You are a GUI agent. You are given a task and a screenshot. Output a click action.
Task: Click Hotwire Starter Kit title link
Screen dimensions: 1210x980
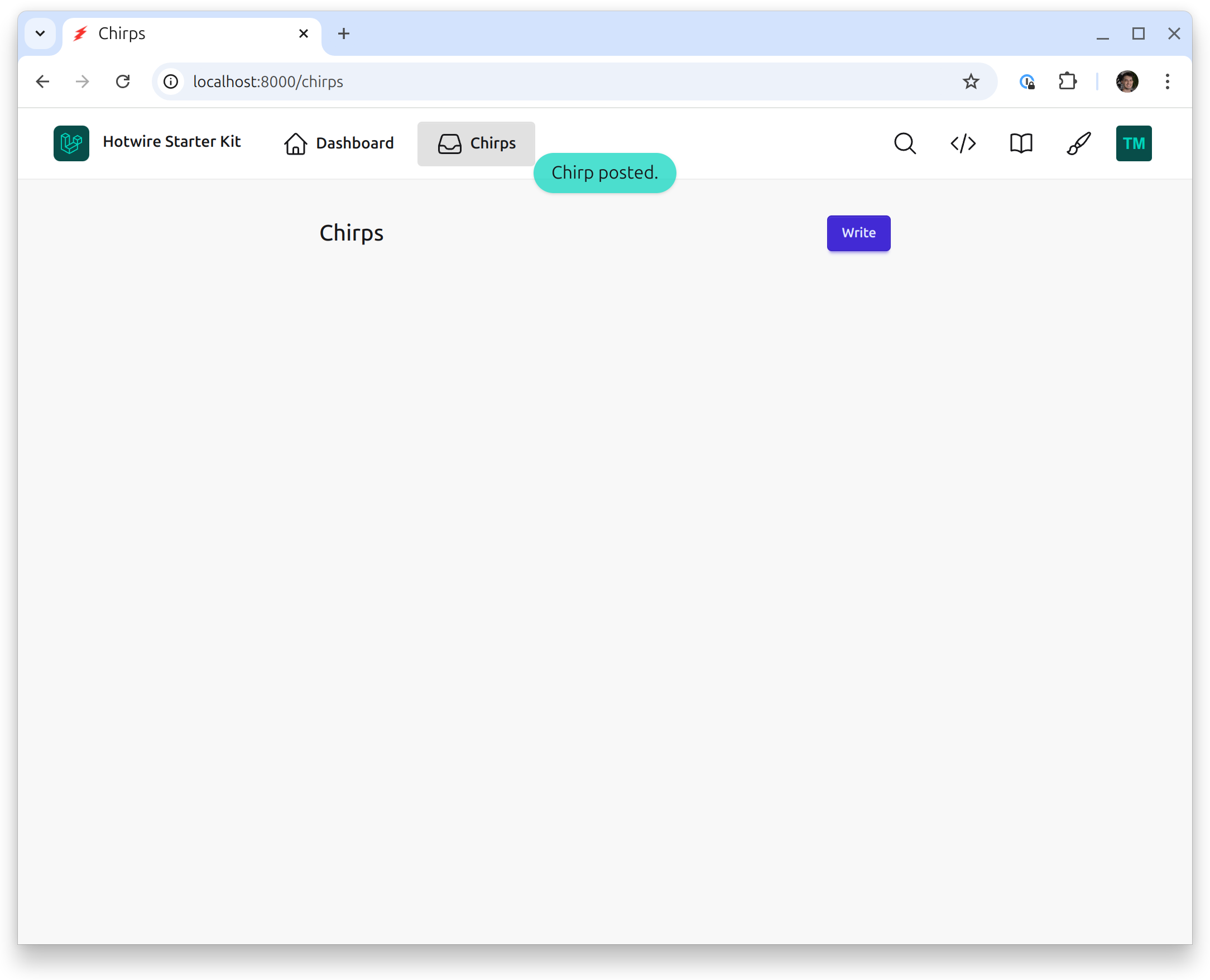pyautogui.click(x=172, y=142)
